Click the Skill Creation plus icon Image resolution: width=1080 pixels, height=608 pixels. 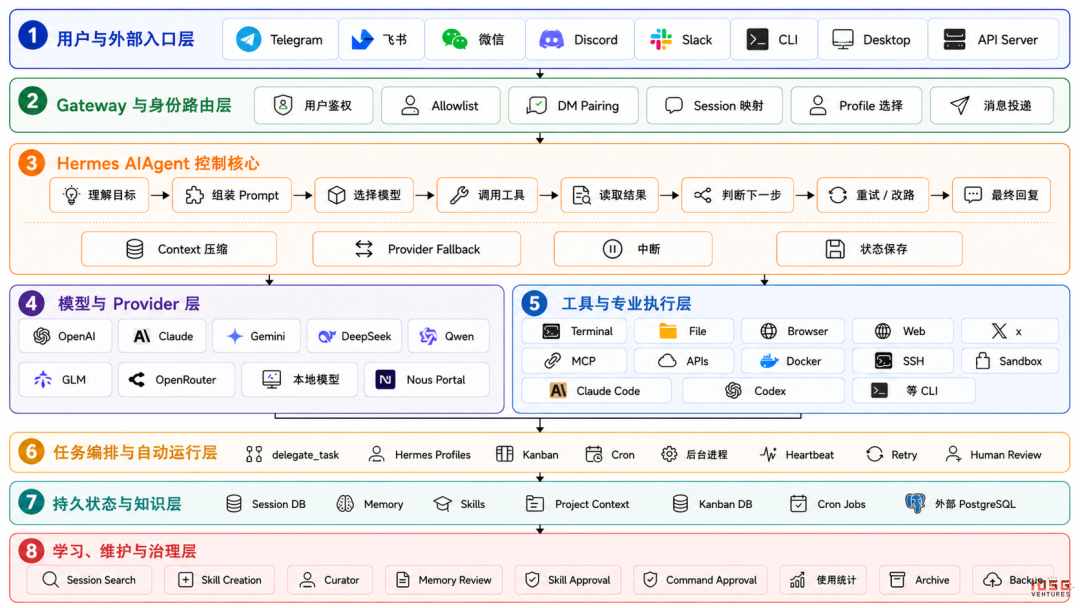click(x=185, y=580)
